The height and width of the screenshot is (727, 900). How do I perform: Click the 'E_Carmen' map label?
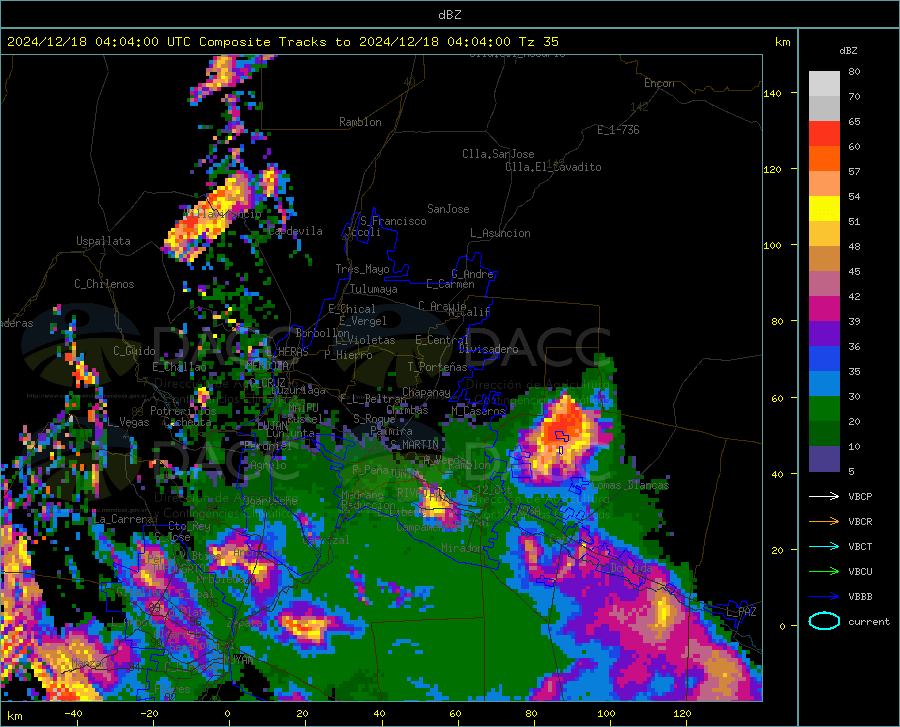click(x=451, y=284)
